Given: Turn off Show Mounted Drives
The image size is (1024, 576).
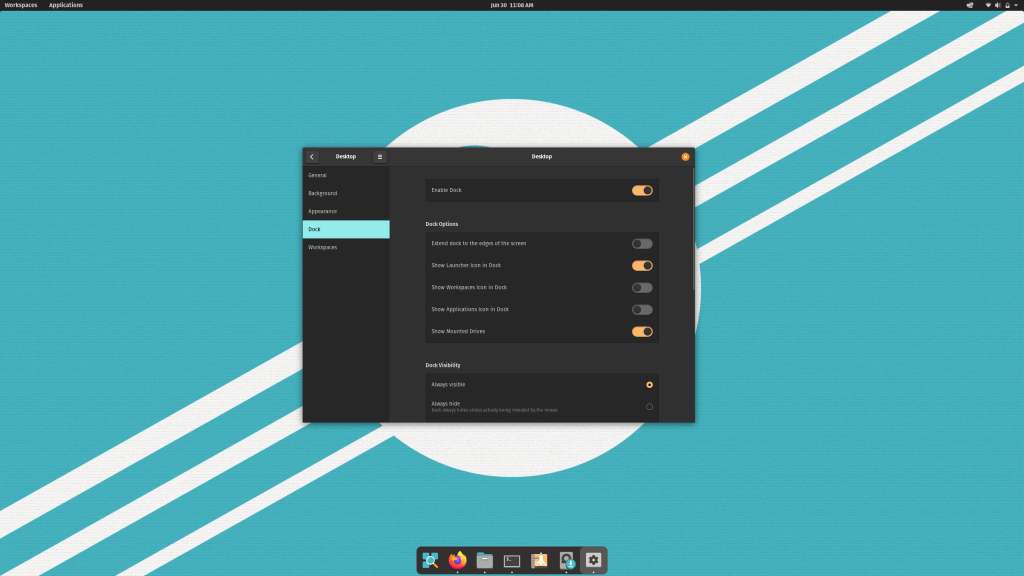Looking at the screenshot, I should pyautogui.click(x=644, y=331).
